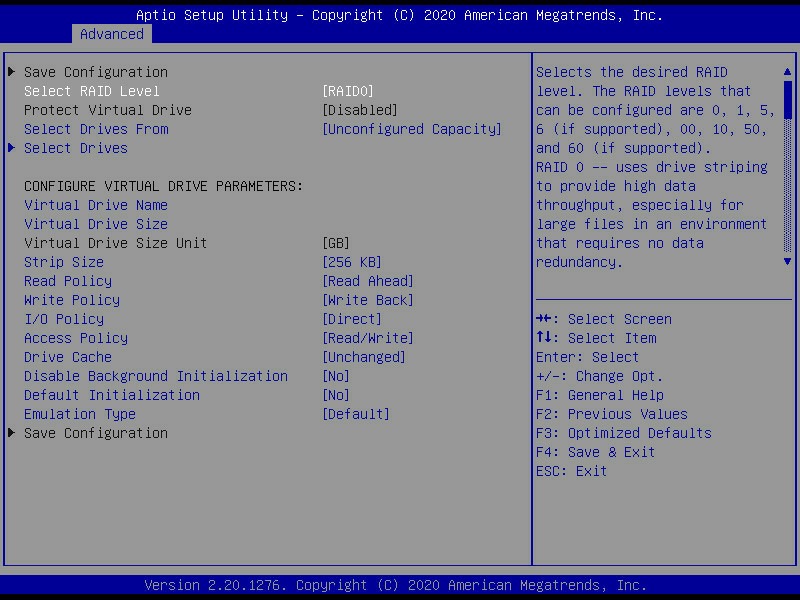The width and height of the screenshot is (800, 600).
Task: Click the F1: General Help hint
Action: tap(600, 395)
